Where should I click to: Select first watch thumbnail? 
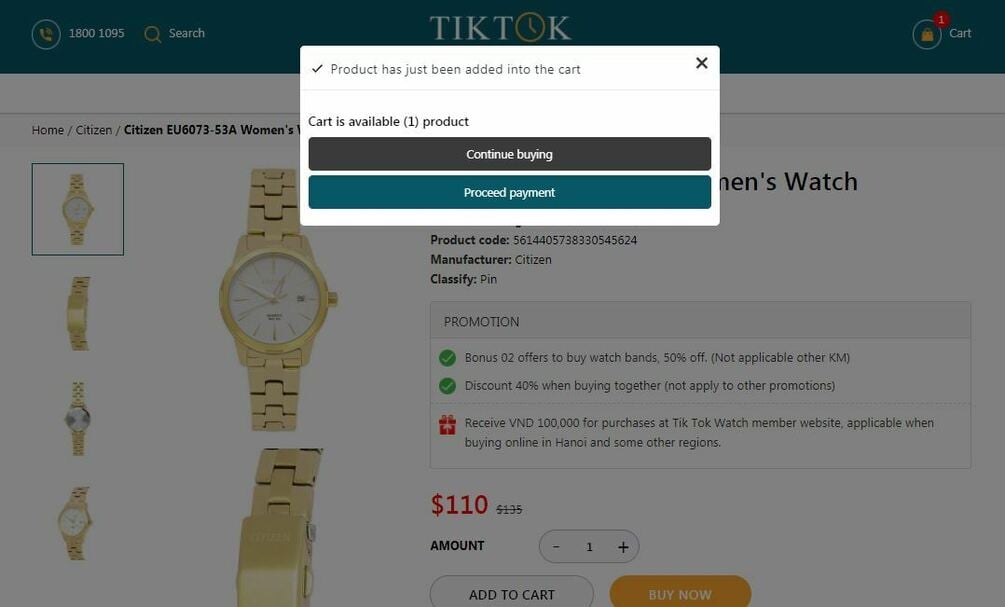pos(78,209)
